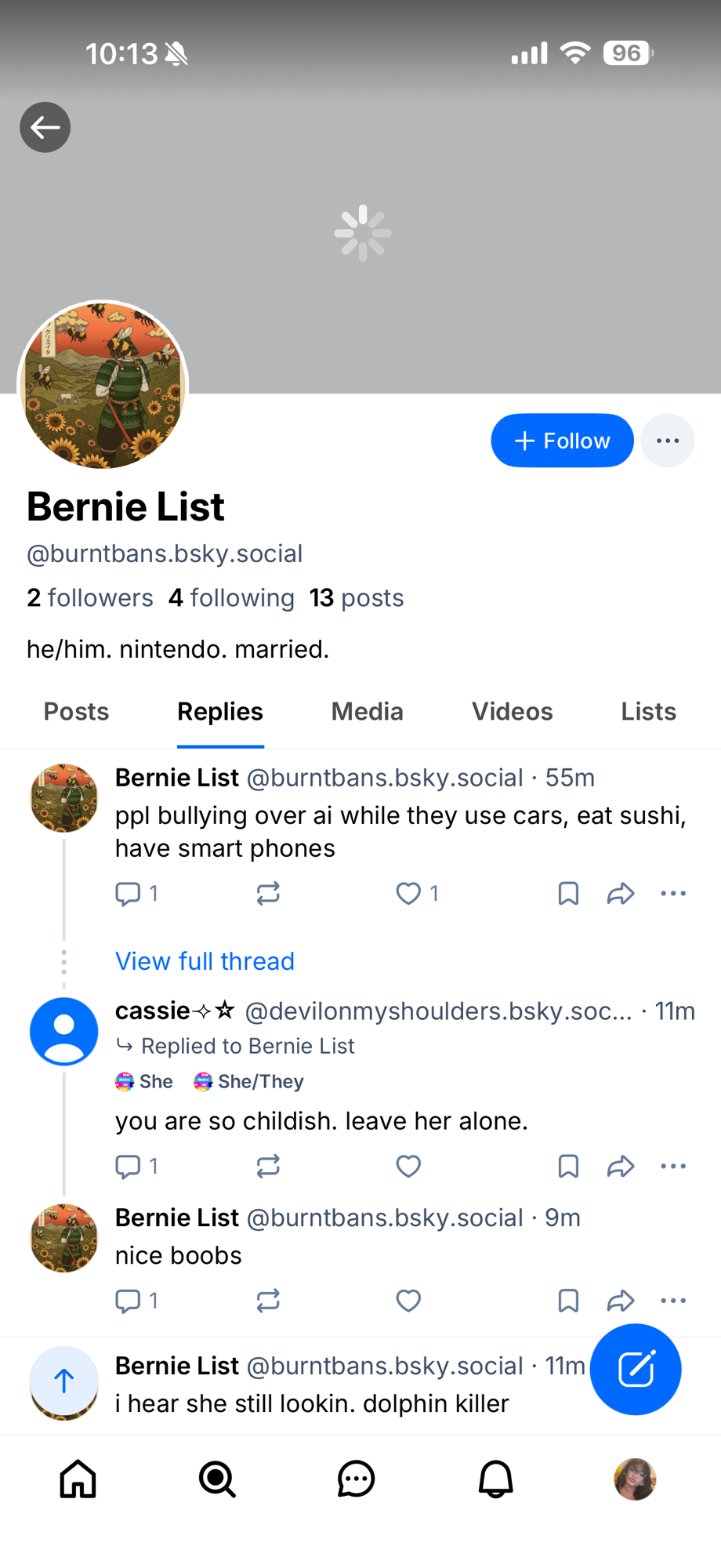Bookmark cassie's reply
The width and height of the screenshot is (721, 1568).
click(x=568, y=1167)
